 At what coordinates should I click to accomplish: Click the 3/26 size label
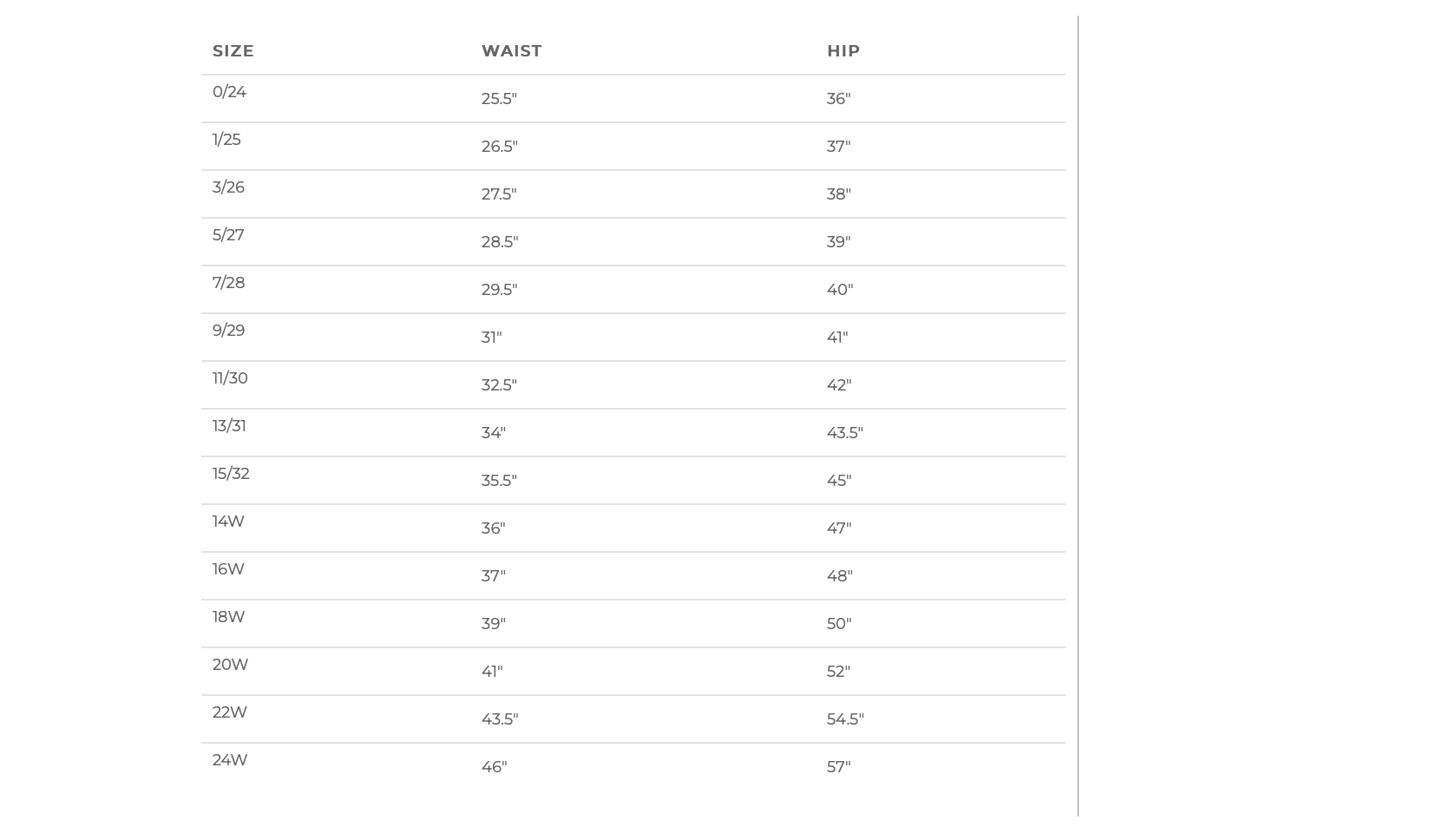coord(228,187)
